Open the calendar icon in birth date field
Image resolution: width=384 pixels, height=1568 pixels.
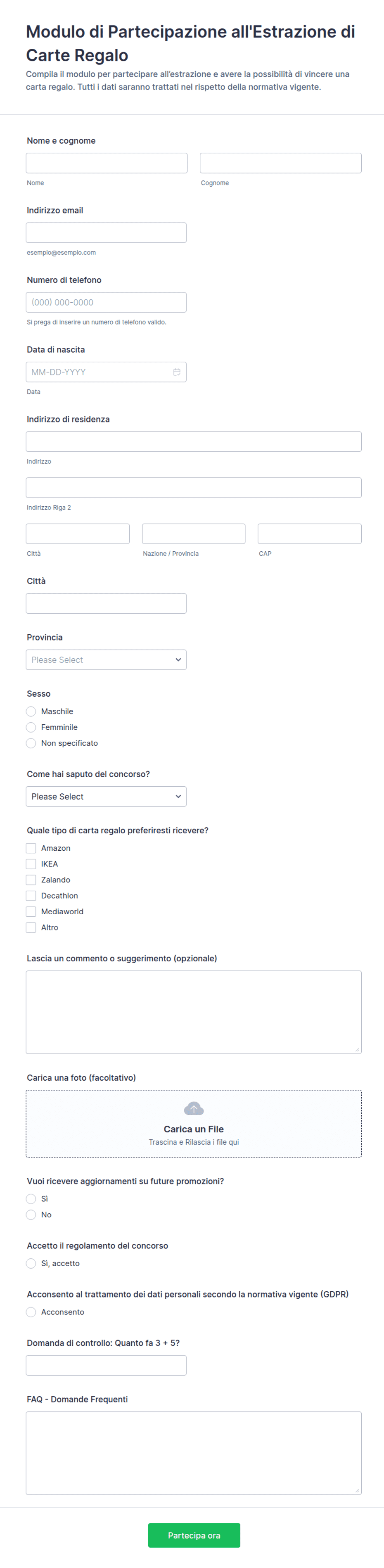pos(176,372)
